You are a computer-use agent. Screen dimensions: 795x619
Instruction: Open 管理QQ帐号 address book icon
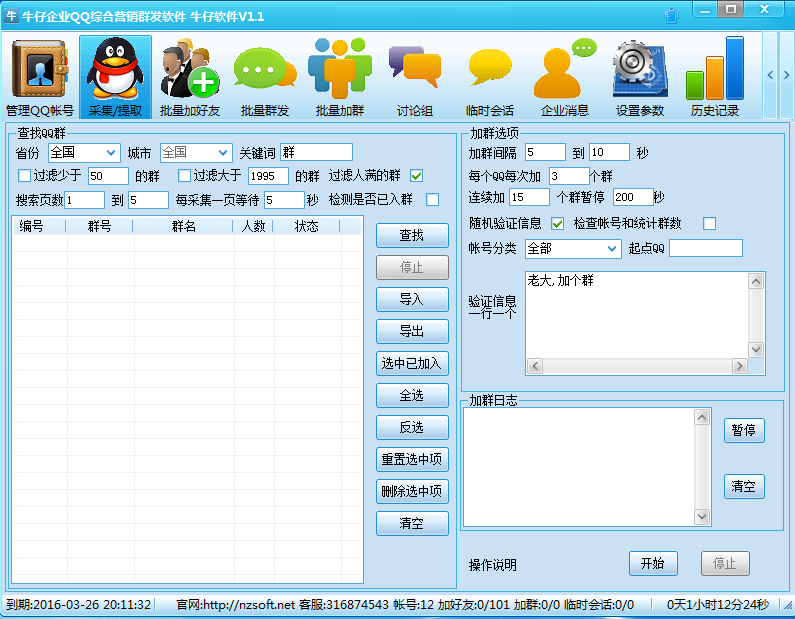pos(40,77)
